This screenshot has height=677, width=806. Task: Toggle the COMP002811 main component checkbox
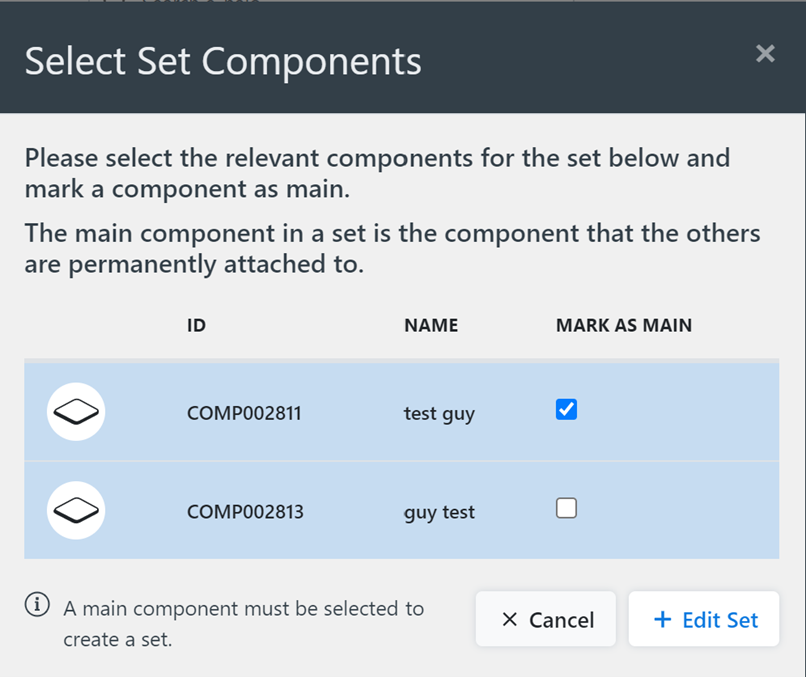(566, 409)
